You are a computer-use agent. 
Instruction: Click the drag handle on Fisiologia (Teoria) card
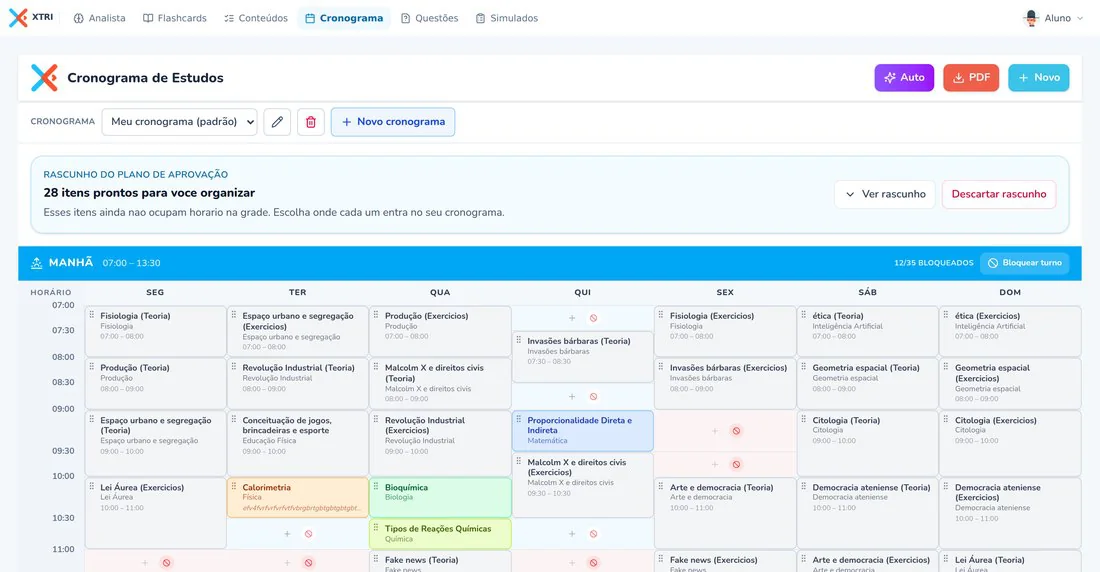[91, 315]
